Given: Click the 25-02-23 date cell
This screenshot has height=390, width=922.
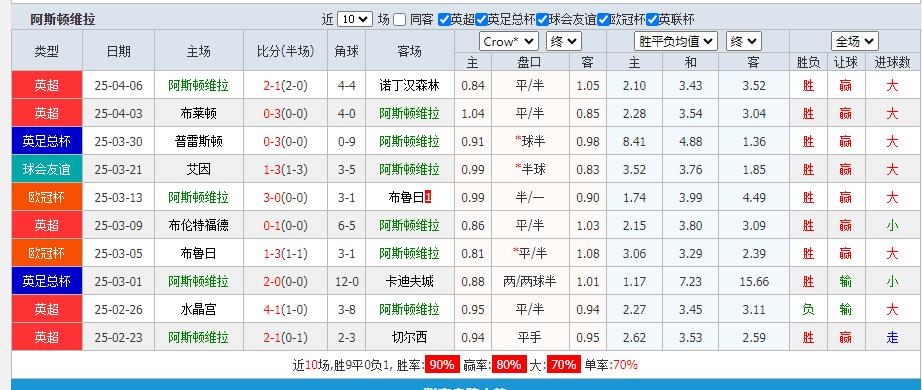Looking at the screenshot, I should coord(118,338).
